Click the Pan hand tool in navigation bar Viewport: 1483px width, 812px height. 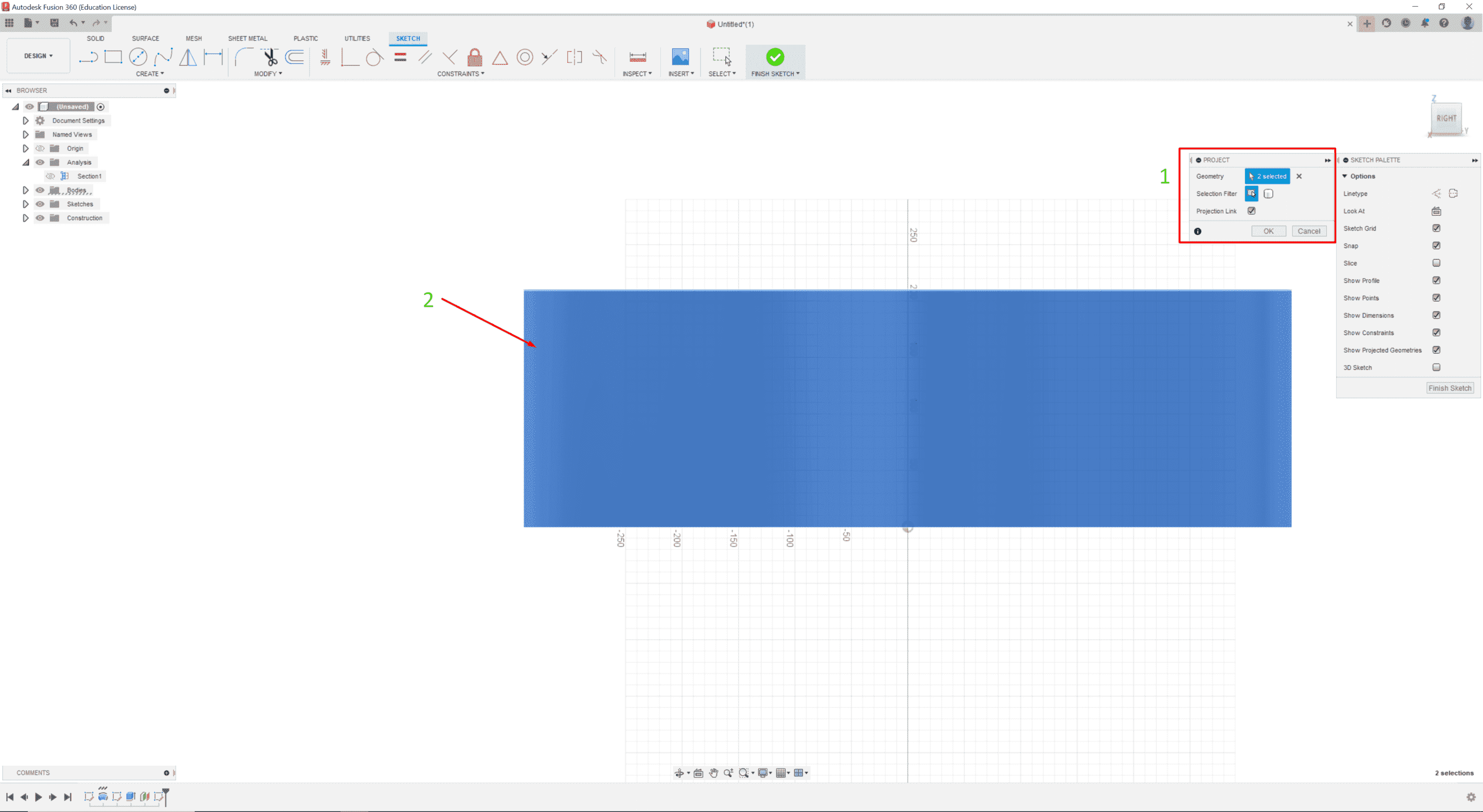coord(713,773)
